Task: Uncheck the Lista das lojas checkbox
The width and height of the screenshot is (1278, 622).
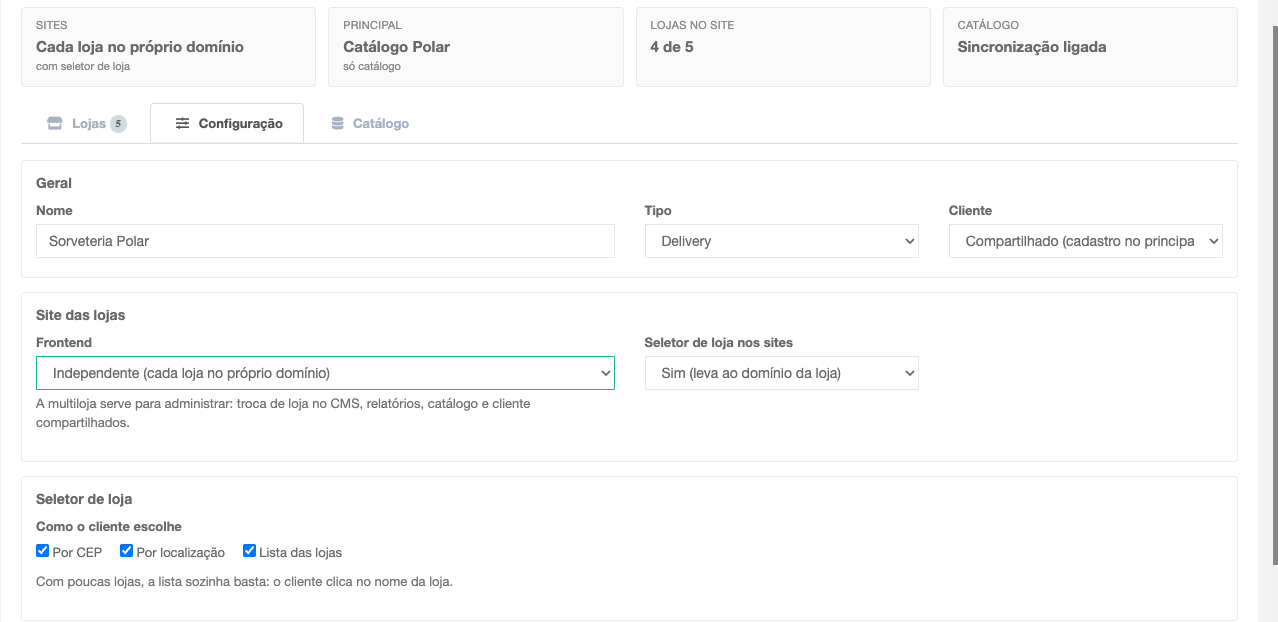Action: [250, 551]
